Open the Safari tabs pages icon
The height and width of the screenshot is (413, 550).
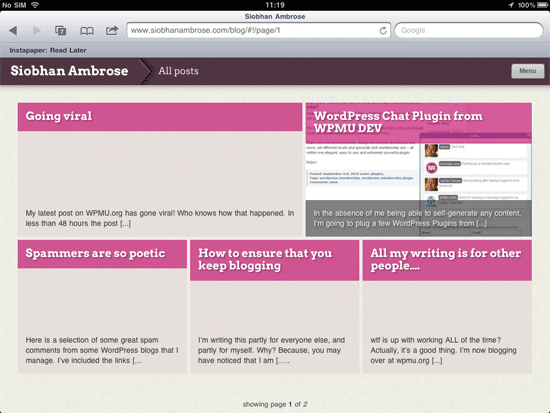61,31
